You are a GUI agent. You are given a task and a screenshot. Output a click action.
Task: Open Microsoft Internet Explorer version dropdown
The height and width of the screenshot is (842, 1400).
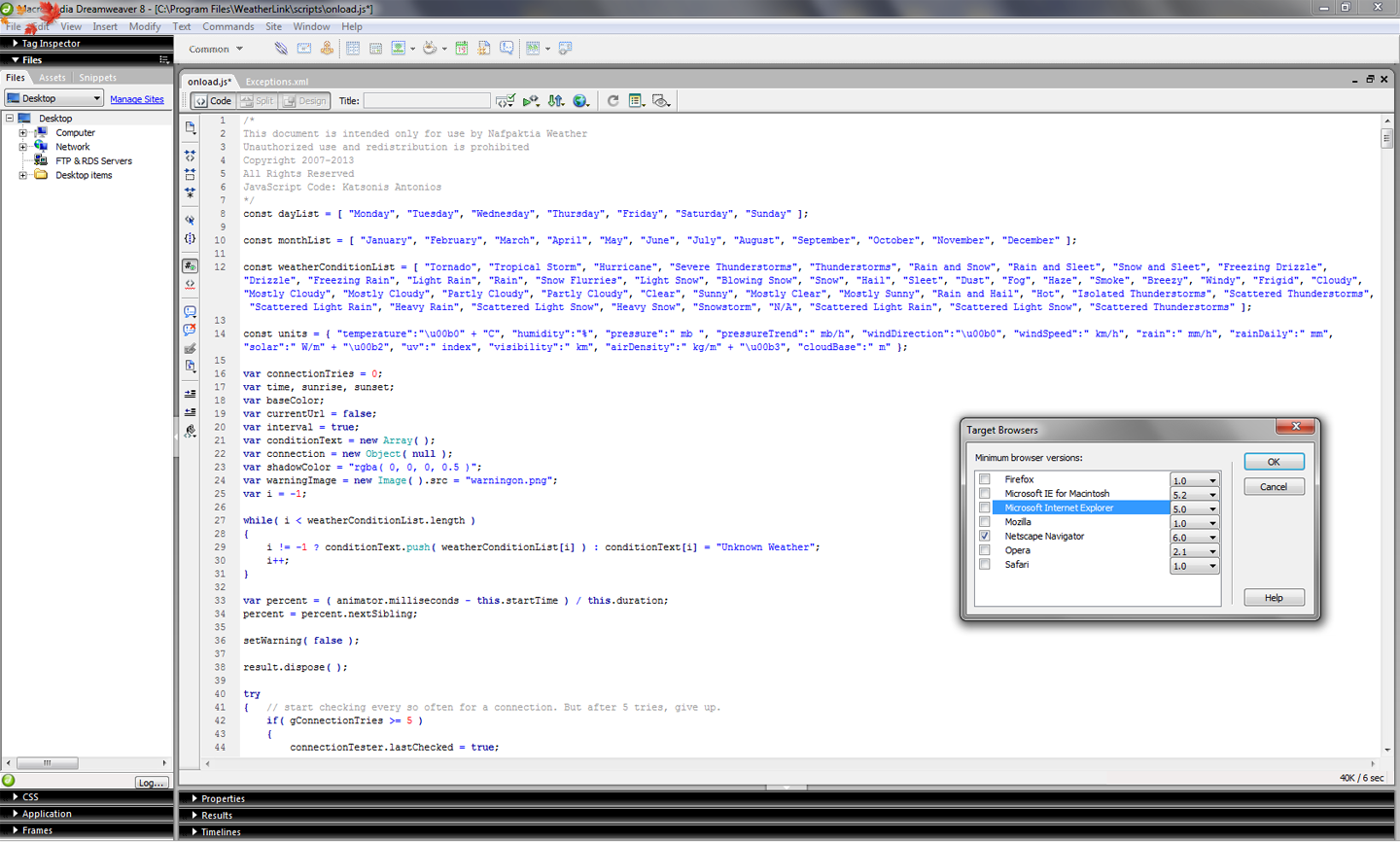[x=1194, y=509]
